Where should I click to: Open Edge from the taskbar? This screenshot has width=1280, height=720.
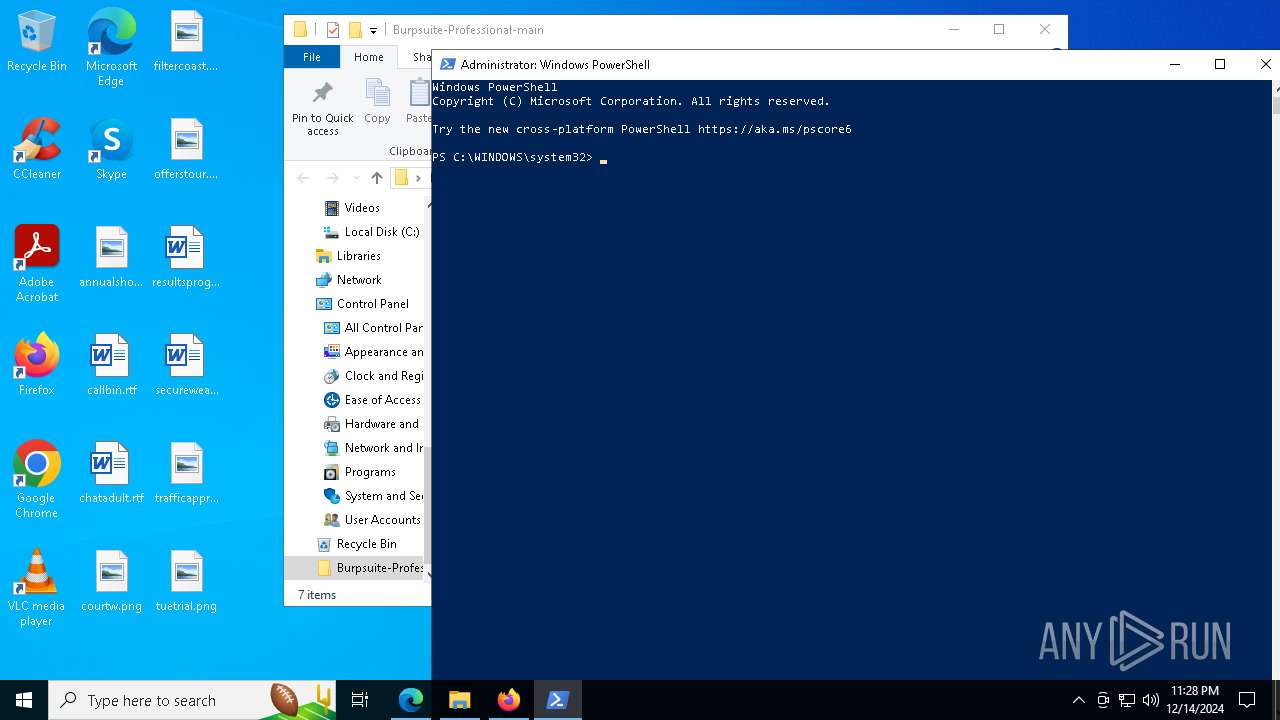411,700
